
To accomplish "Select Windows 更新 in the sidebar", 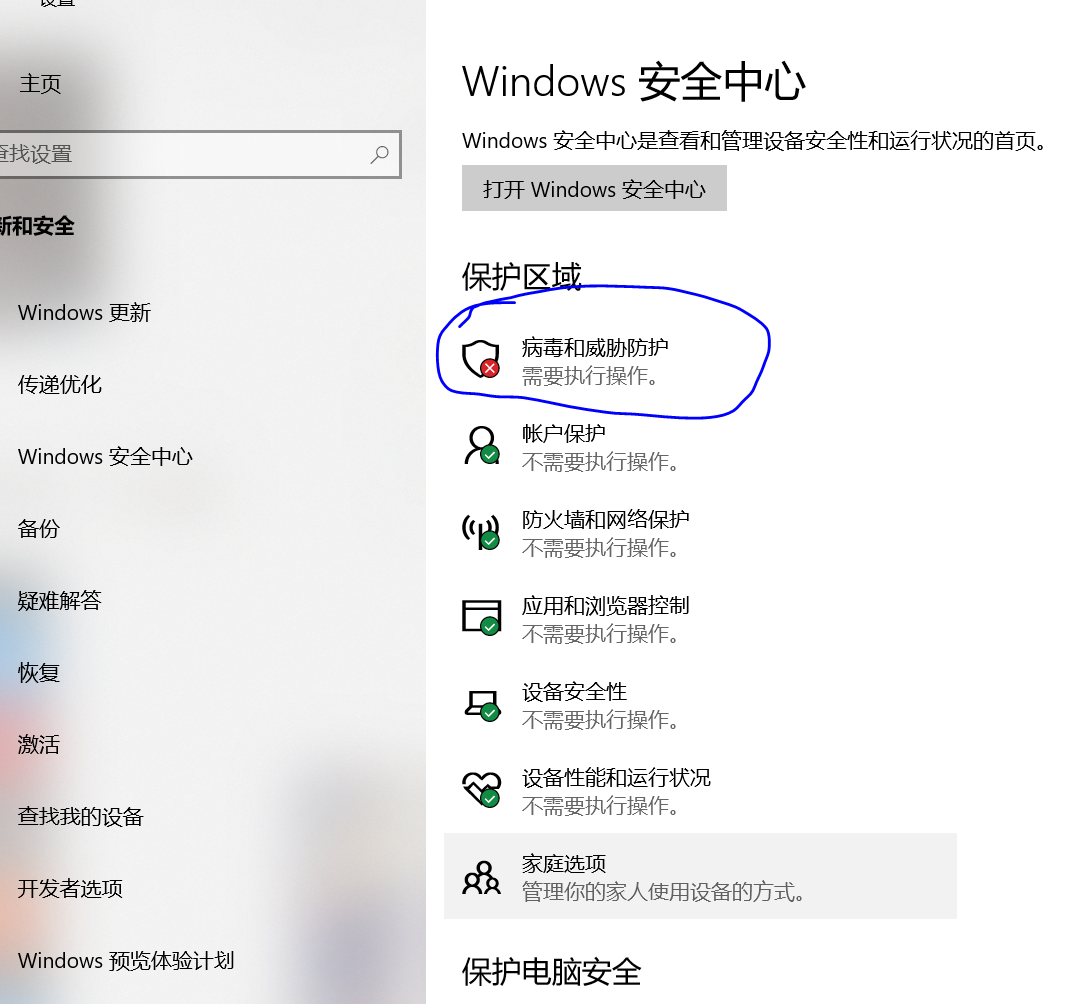I will click(x=84, y=312).
